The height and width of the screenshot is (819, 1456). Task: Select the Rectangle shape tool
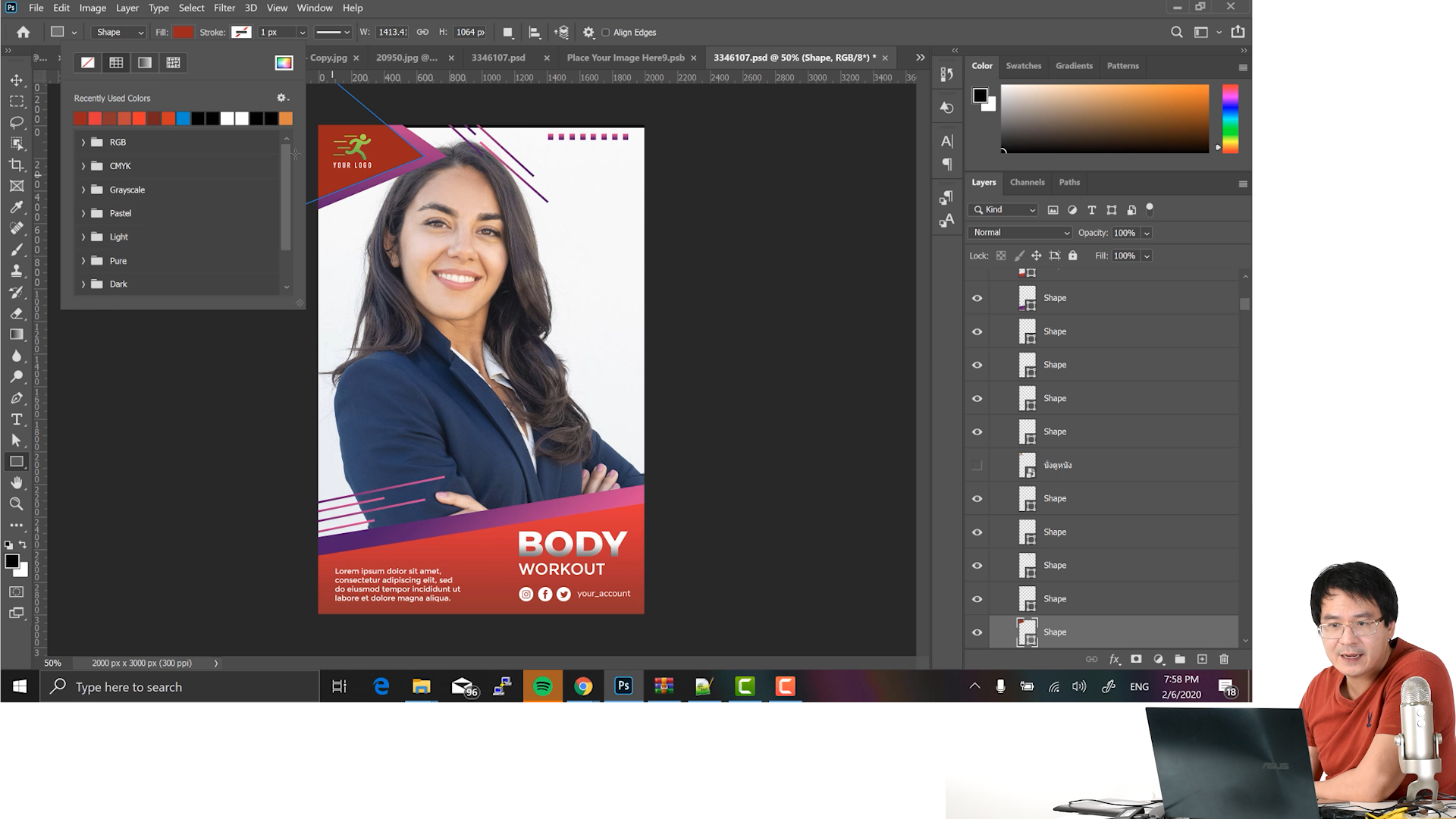[16, 462]
